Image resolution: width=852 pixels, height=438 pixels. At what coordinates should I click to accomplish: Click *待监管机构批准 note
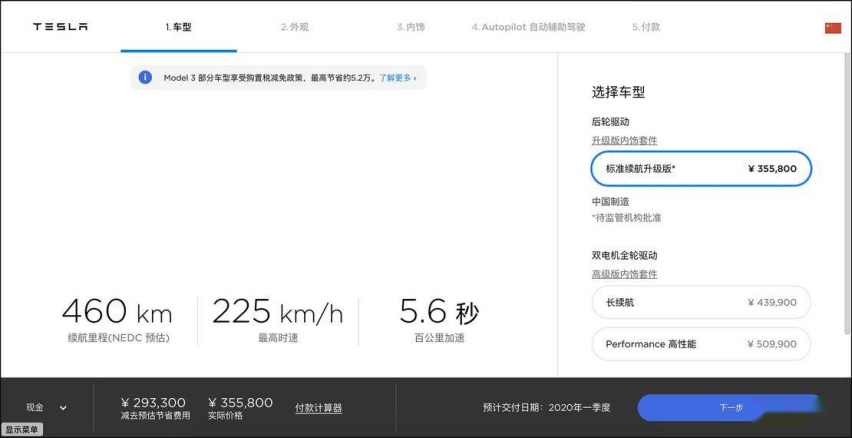pos(627,218)
